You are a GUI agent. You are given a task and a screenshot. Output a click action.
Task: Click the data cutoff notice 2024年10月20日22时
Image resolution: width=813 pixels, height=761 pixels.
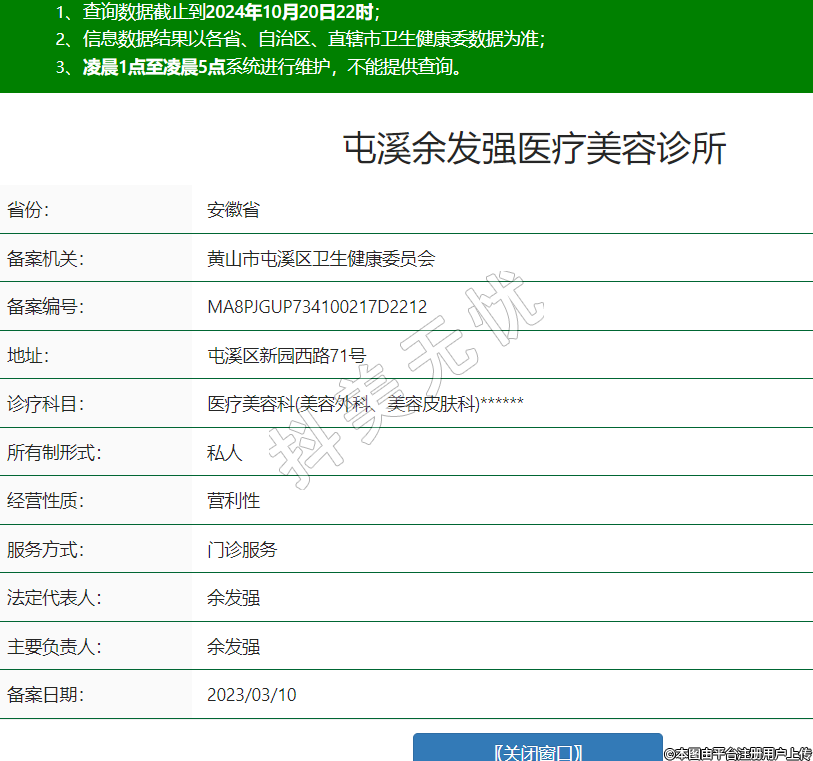292,13
